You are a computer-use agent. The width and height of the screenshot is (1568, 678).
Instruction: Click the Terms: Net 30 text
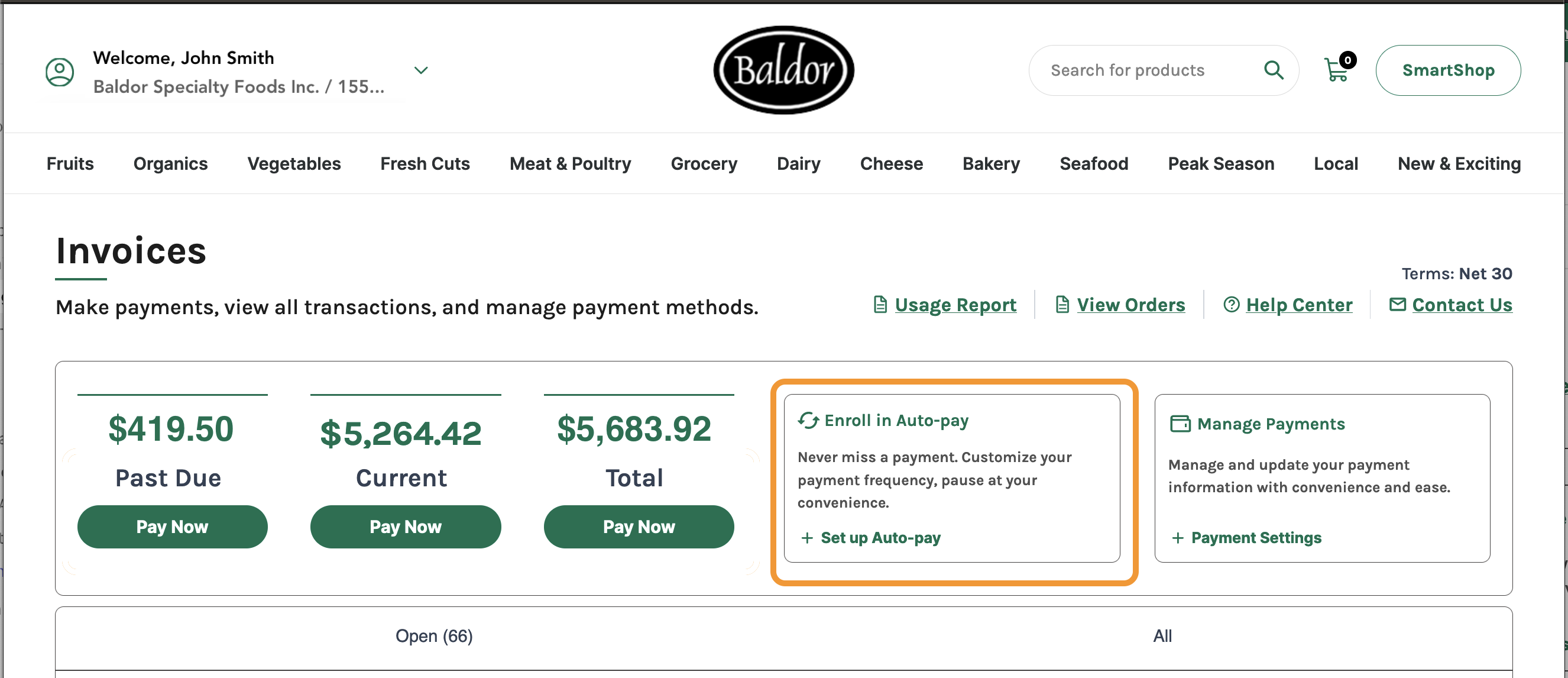pos(1457,273)
